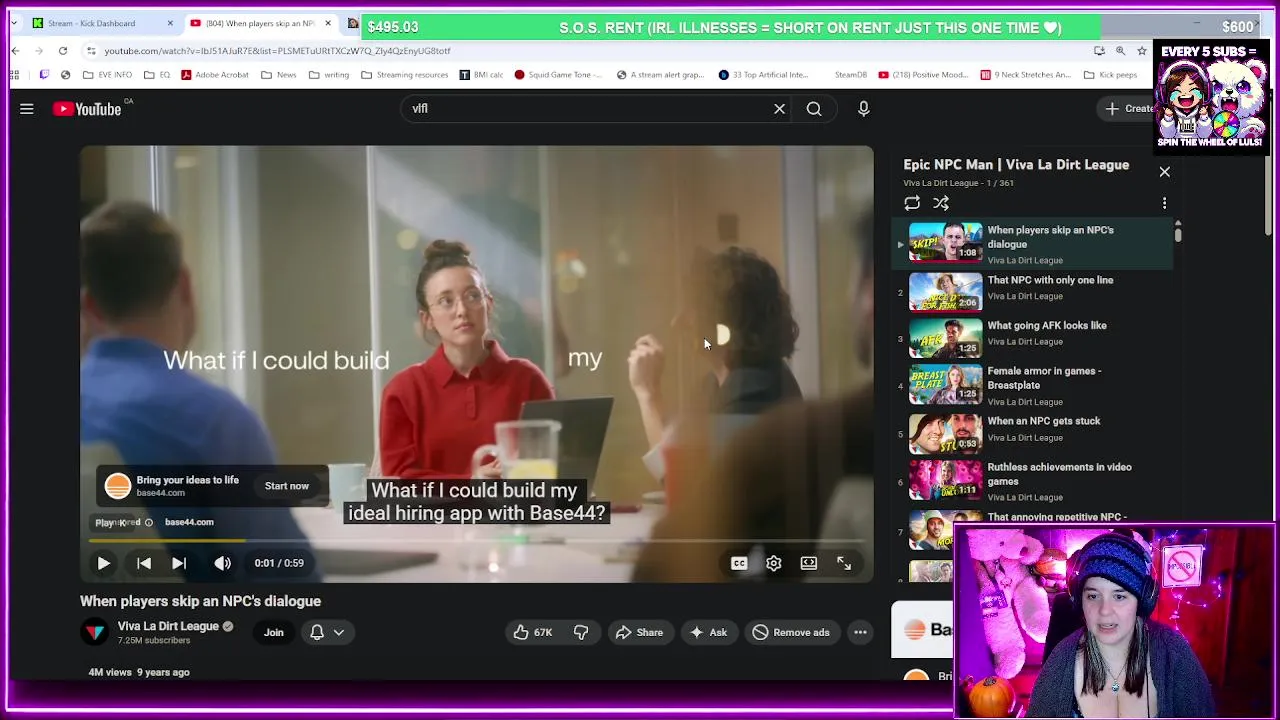This screenshot has height=720, width=1280.
Task: Open News bookmark folder
Action: tap(278, 75)
